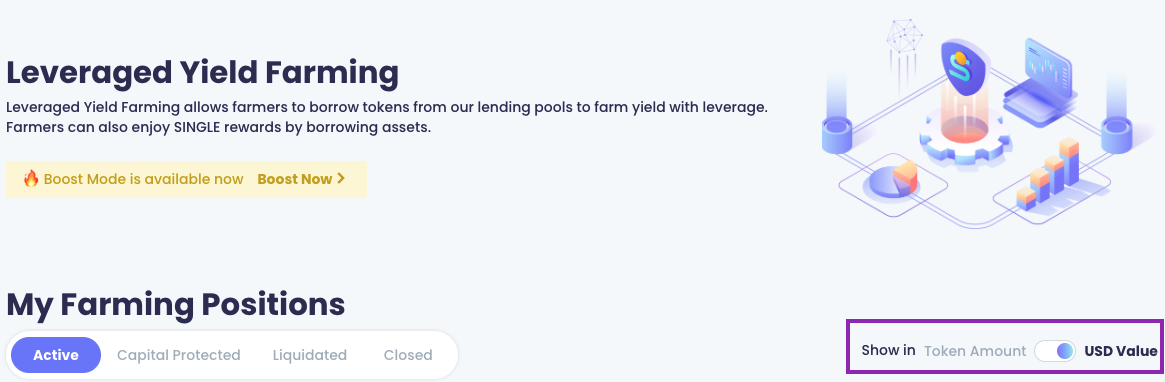
Task: Click the Show in label
Action: point(889,351)
